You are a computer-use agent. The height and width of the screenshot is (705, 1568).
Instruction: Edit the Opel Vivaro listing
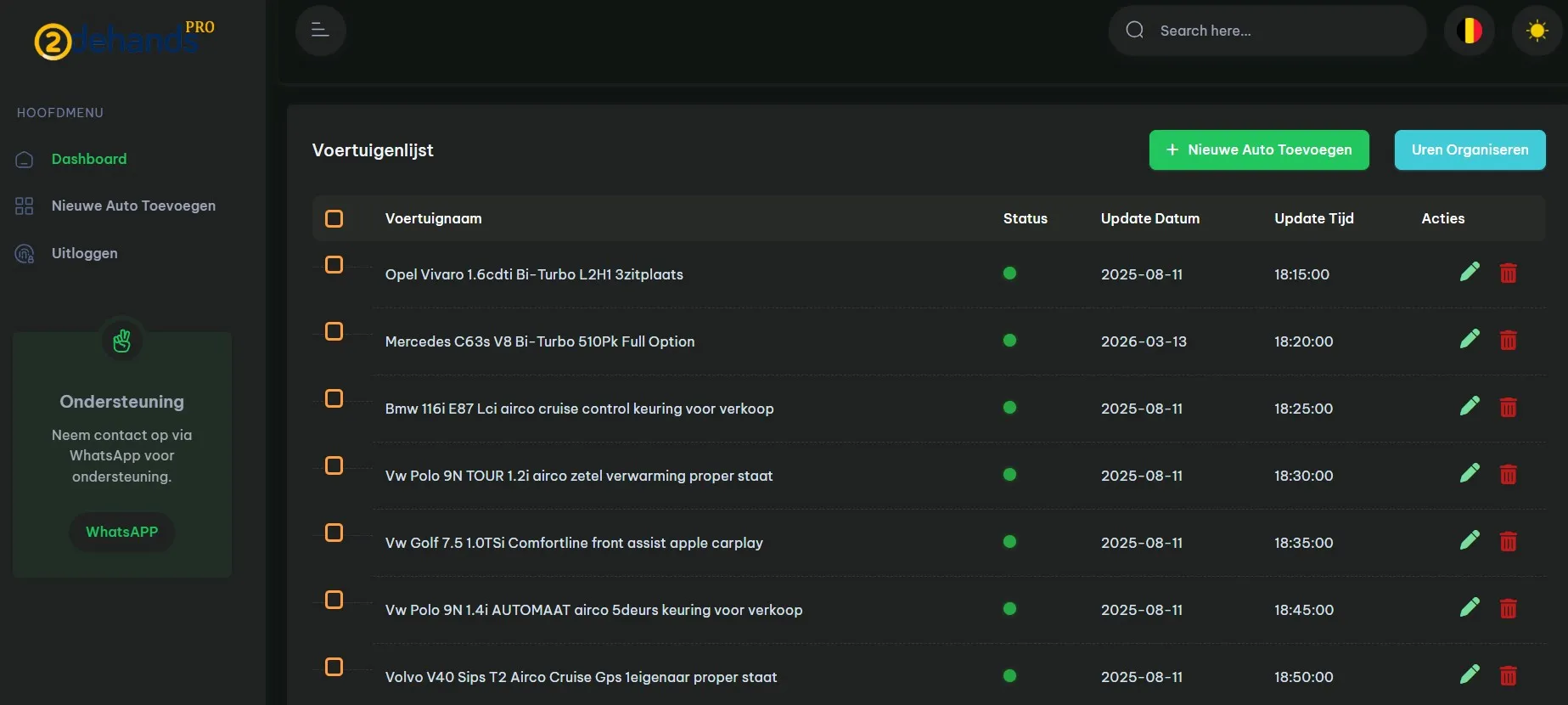tap(1470, 272)
